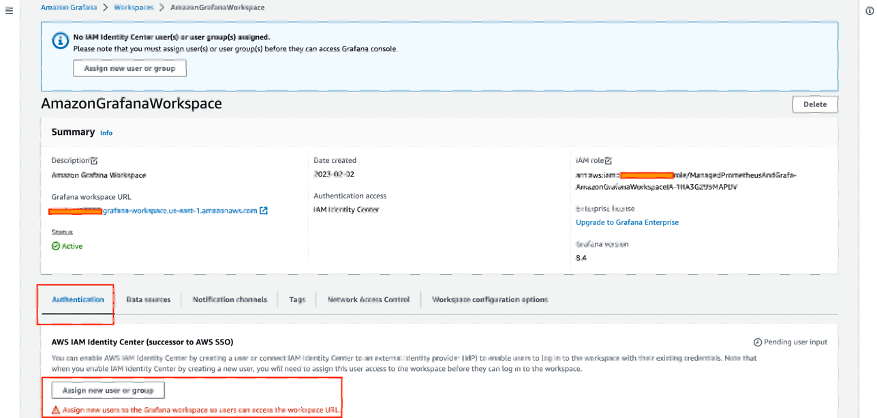877x418 pixels.
Task: Edit the IAM role via its pencil icon
Action: coord(609,161)
